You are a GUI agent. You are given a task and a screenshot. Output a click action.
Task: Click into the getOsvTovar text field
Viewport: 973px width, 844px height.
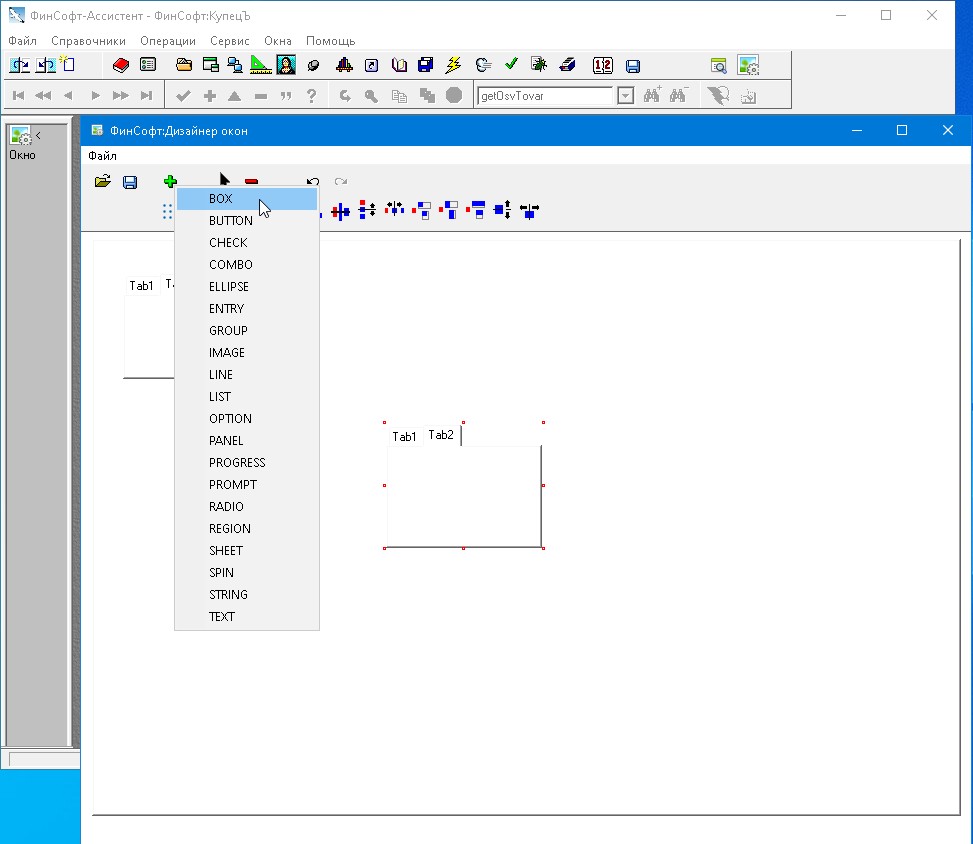click(544, 96)
